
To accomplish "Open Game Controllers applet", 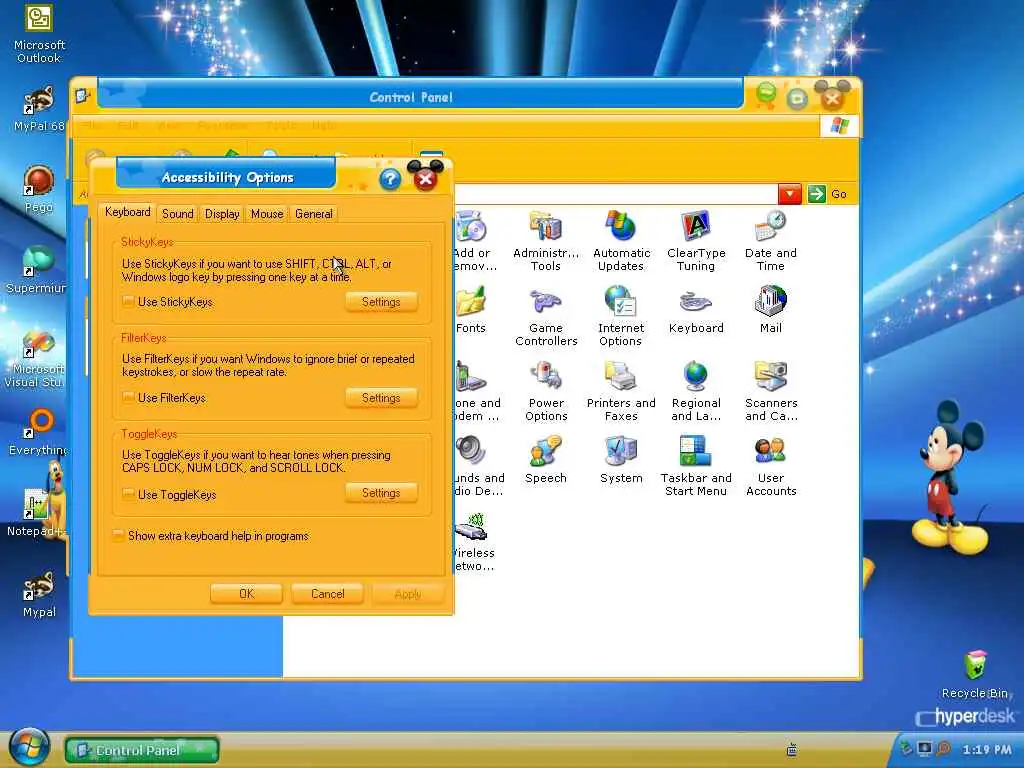I will 546,316.
